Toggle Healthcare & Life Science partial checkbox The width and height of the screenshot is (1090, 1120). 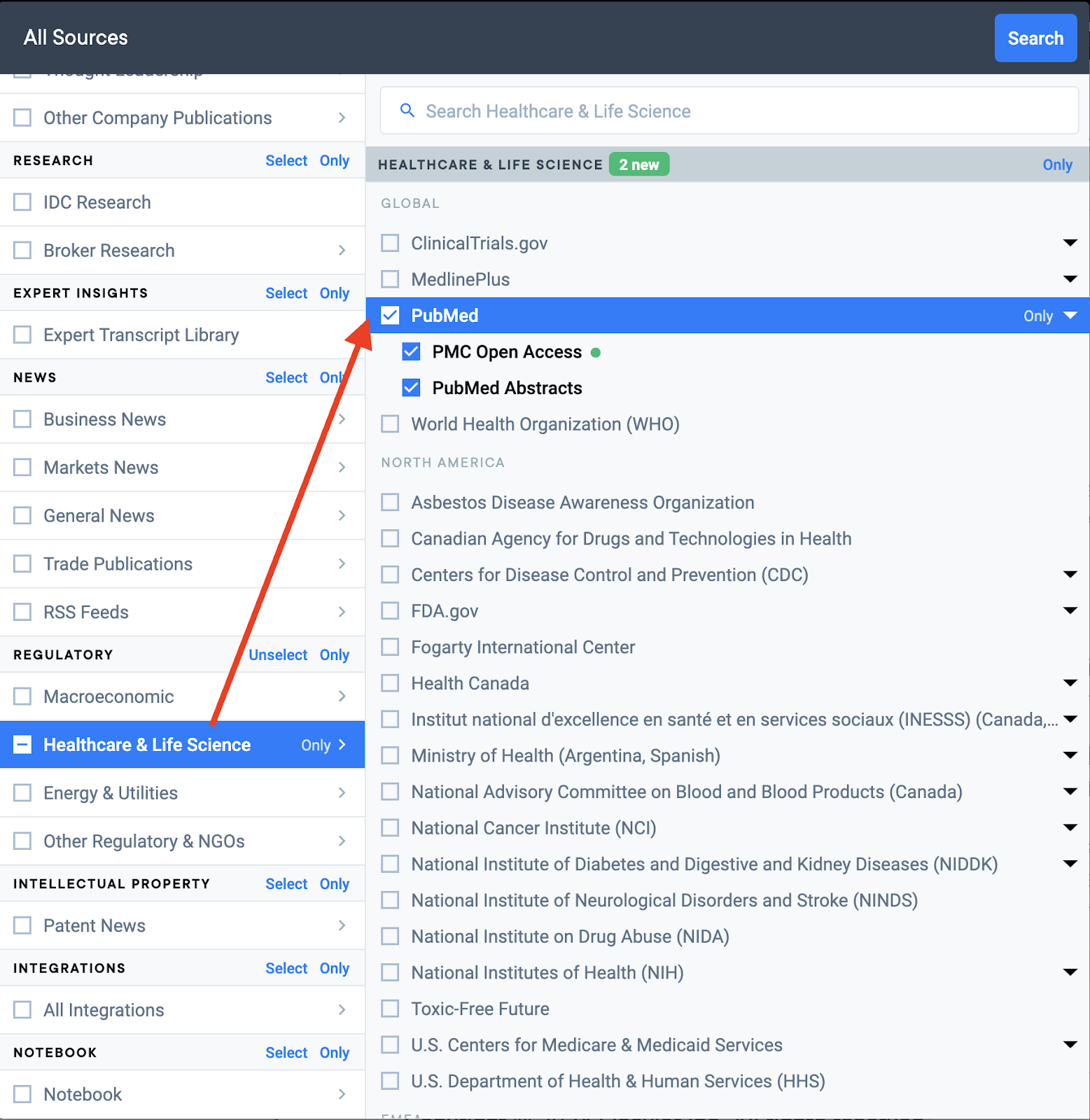point(22,745)
